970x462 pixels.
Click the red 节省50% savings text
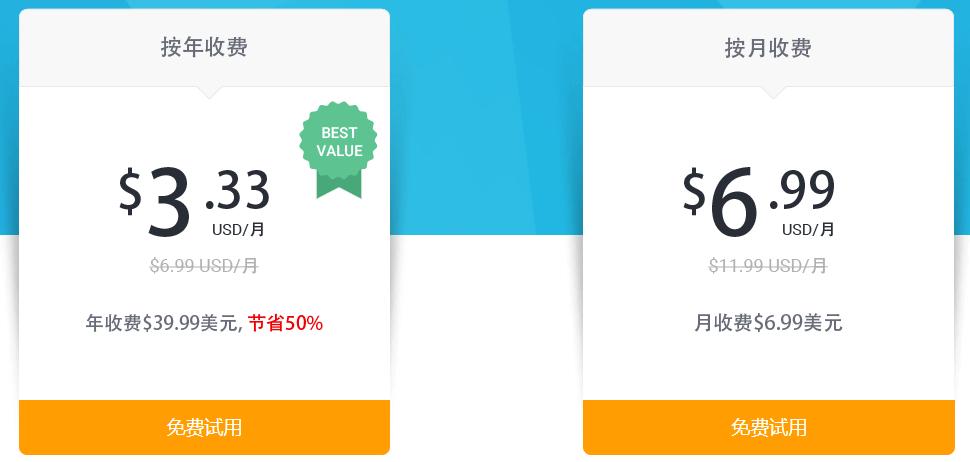(285, 323)
